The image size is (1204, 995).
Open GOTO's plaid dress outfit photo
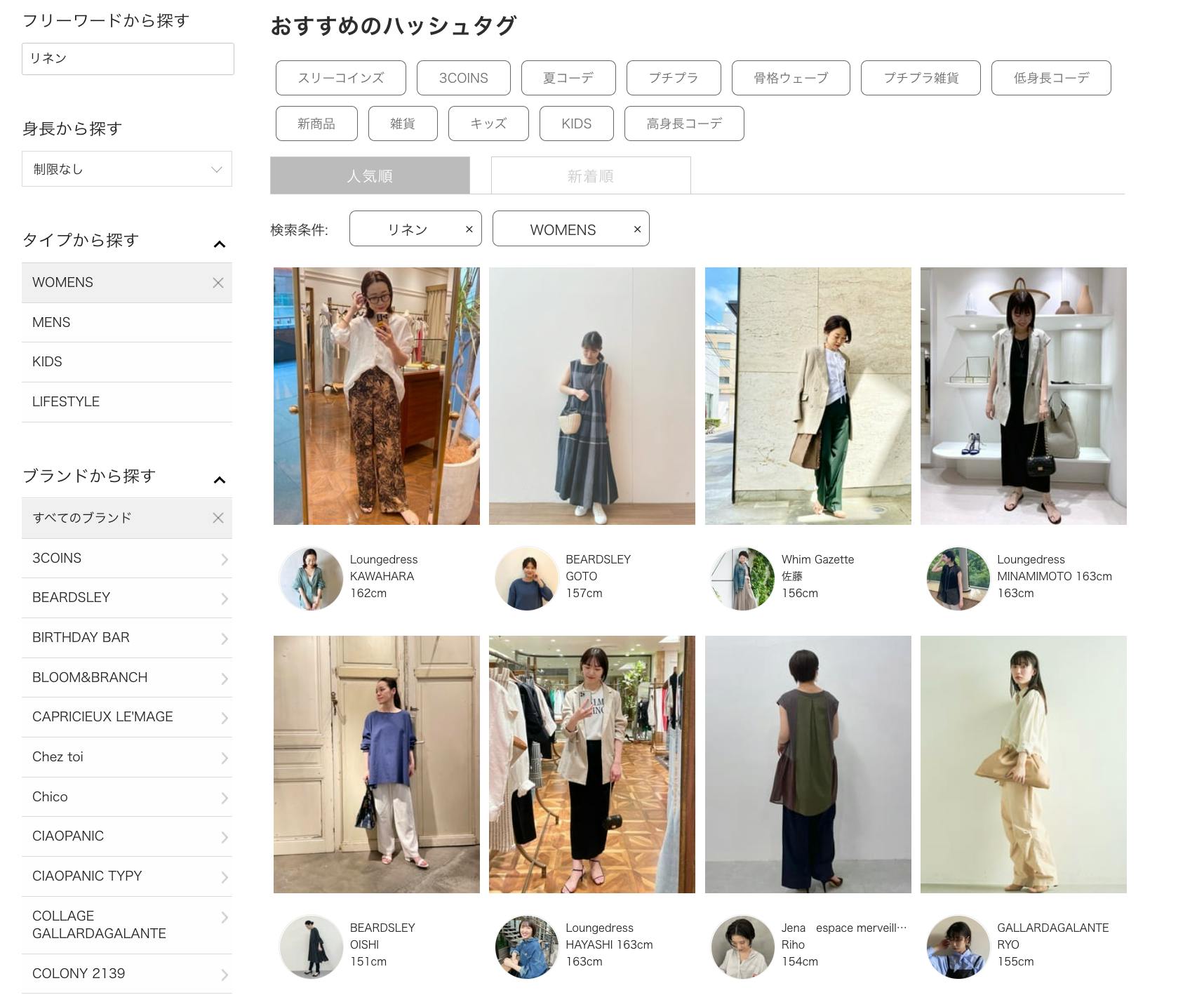click(x=592, y=396)
